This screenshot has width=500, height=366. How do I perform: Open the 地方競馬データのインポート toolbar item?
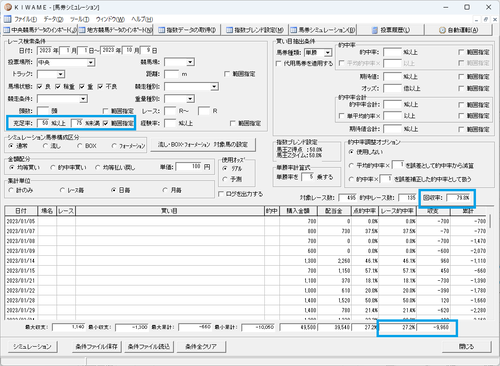115,30
